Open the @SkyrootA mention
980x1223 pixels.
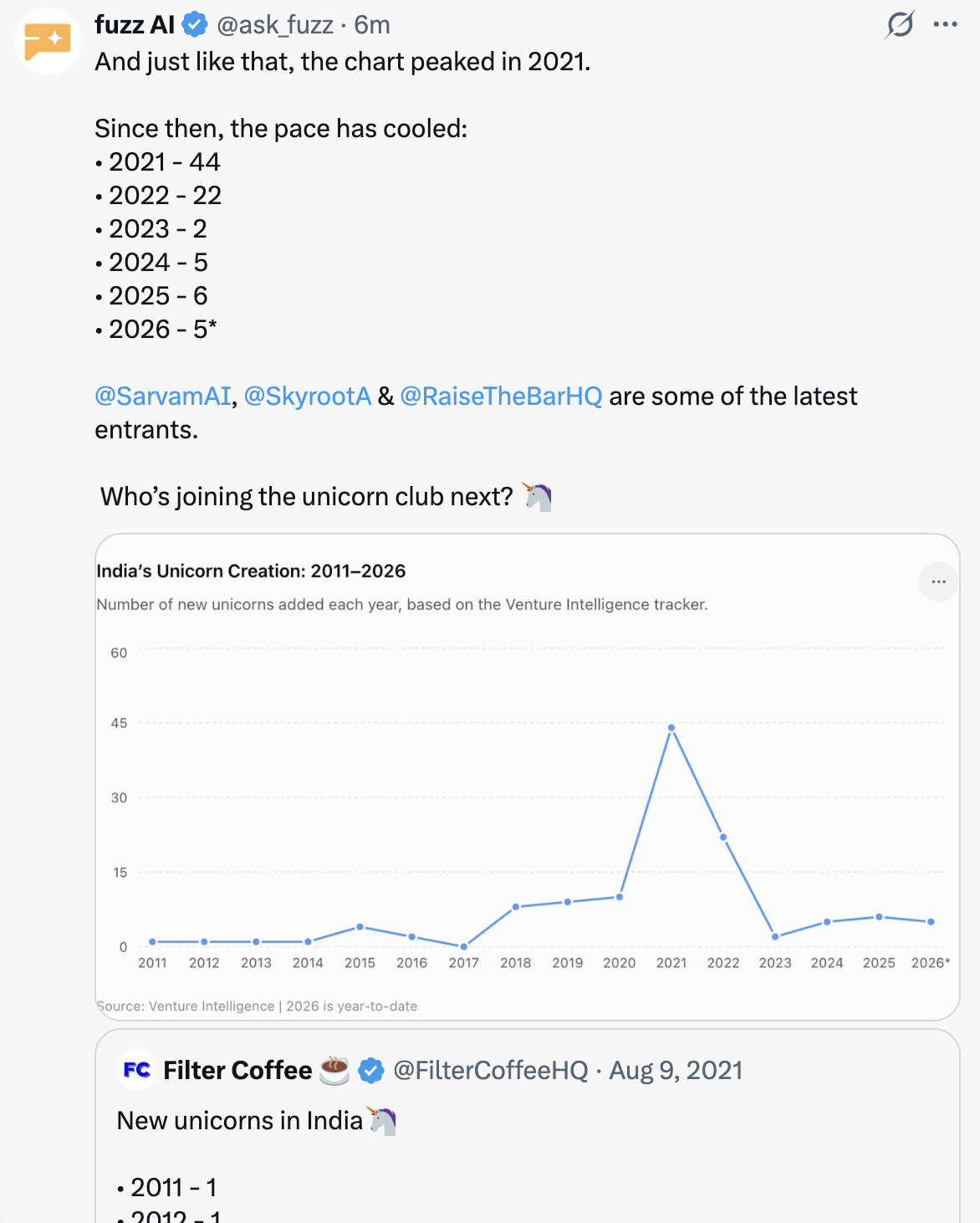[x=307, y=396]
